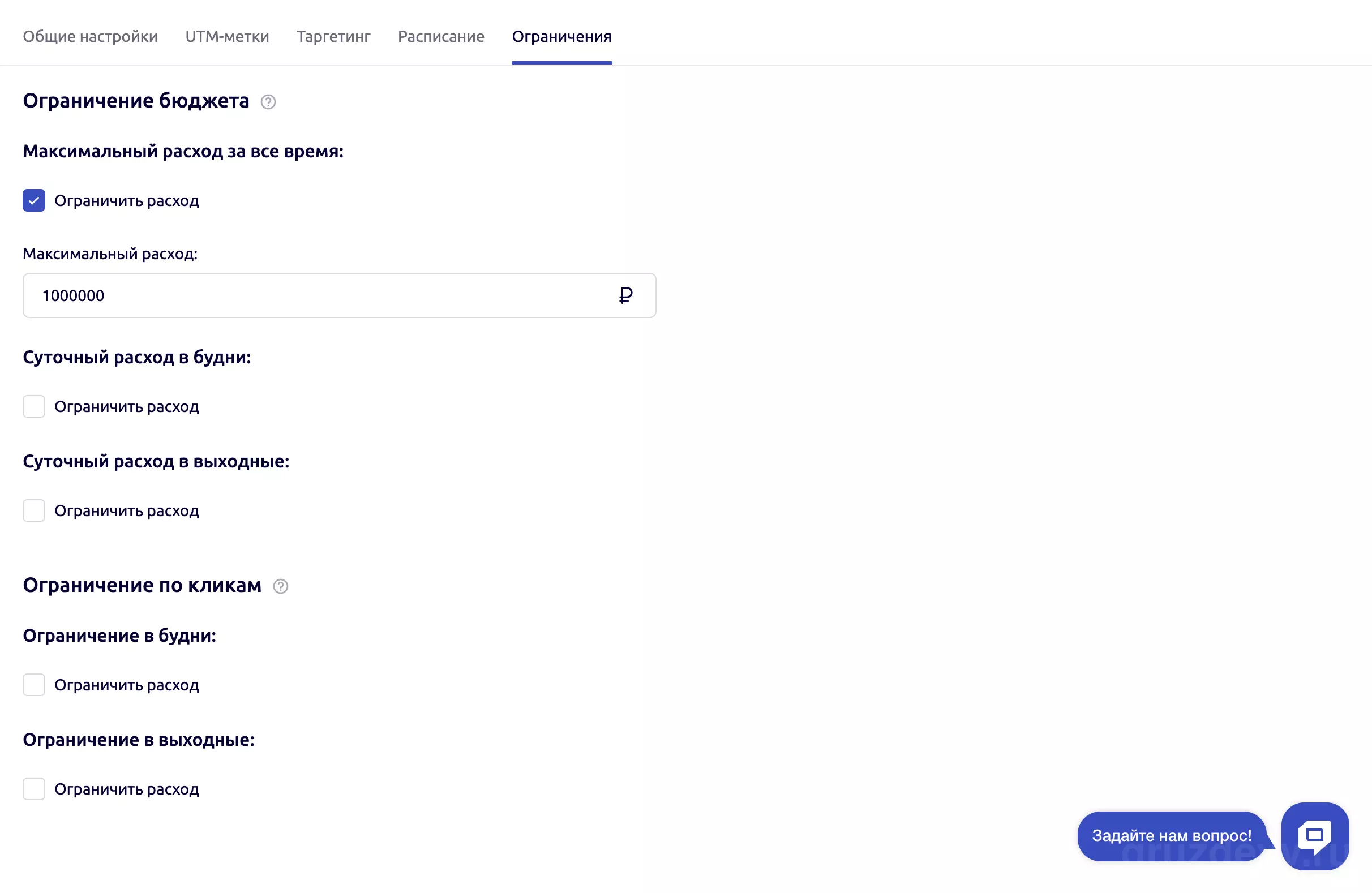Click the Ограничение в будни label
This screenshot has height=893, width=1372.
(119, 636)
